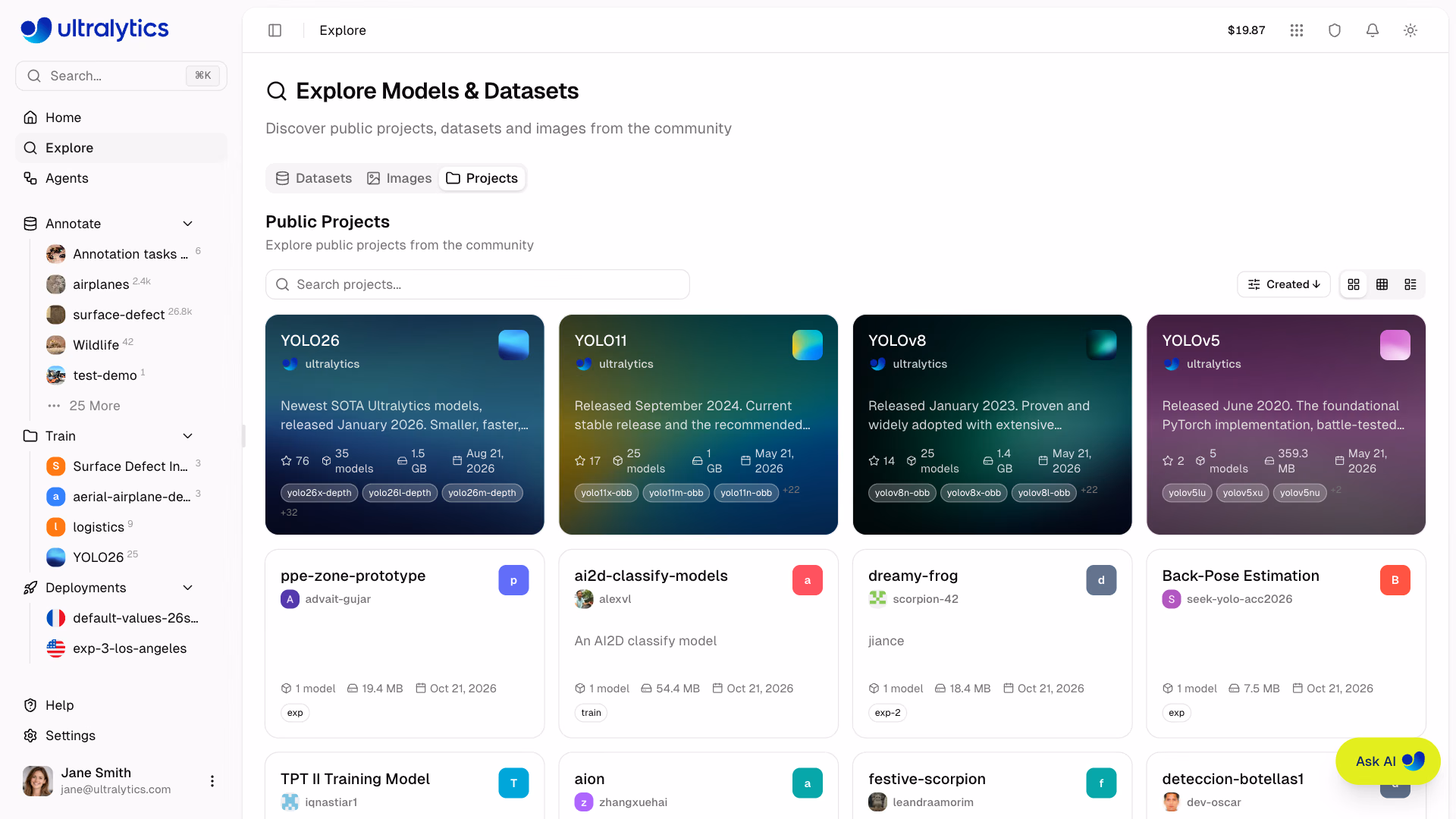This screenshot has width=1456, height=819.
Task: Open Agents page
Action: (x=121, y=178)
